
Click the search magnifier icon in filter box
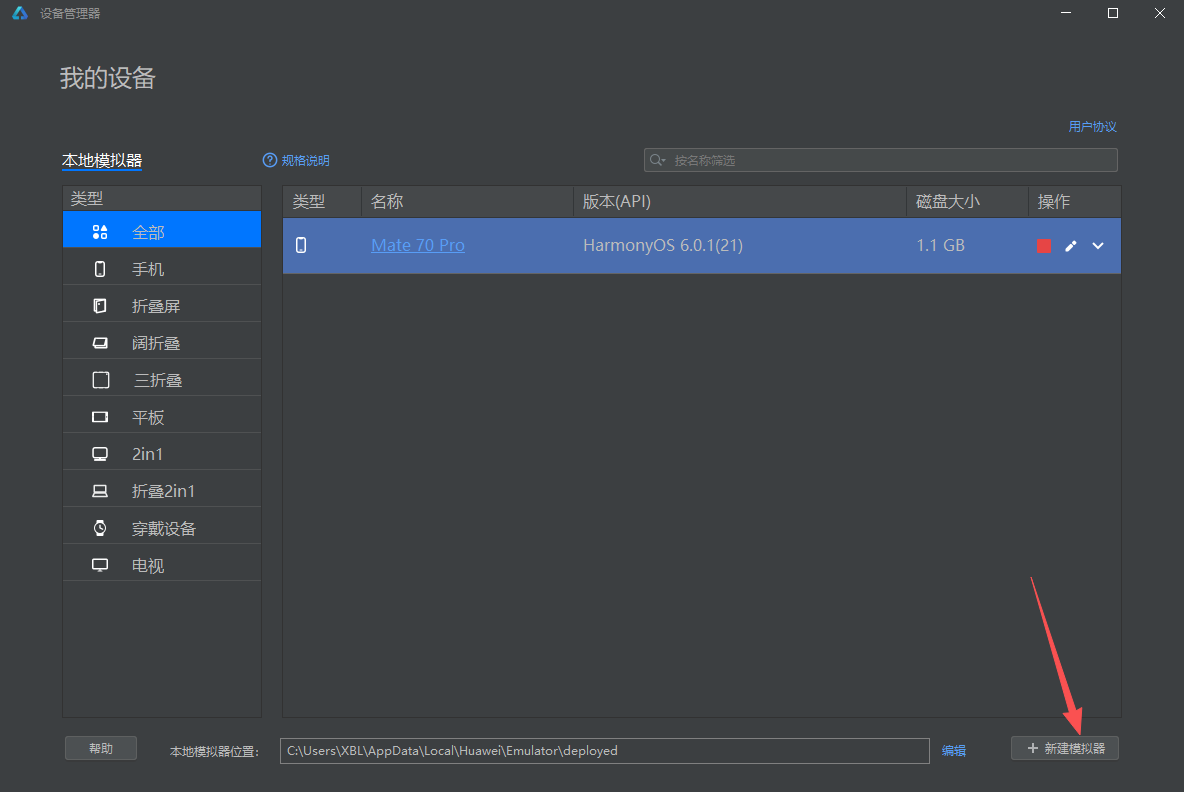point(657,160)
